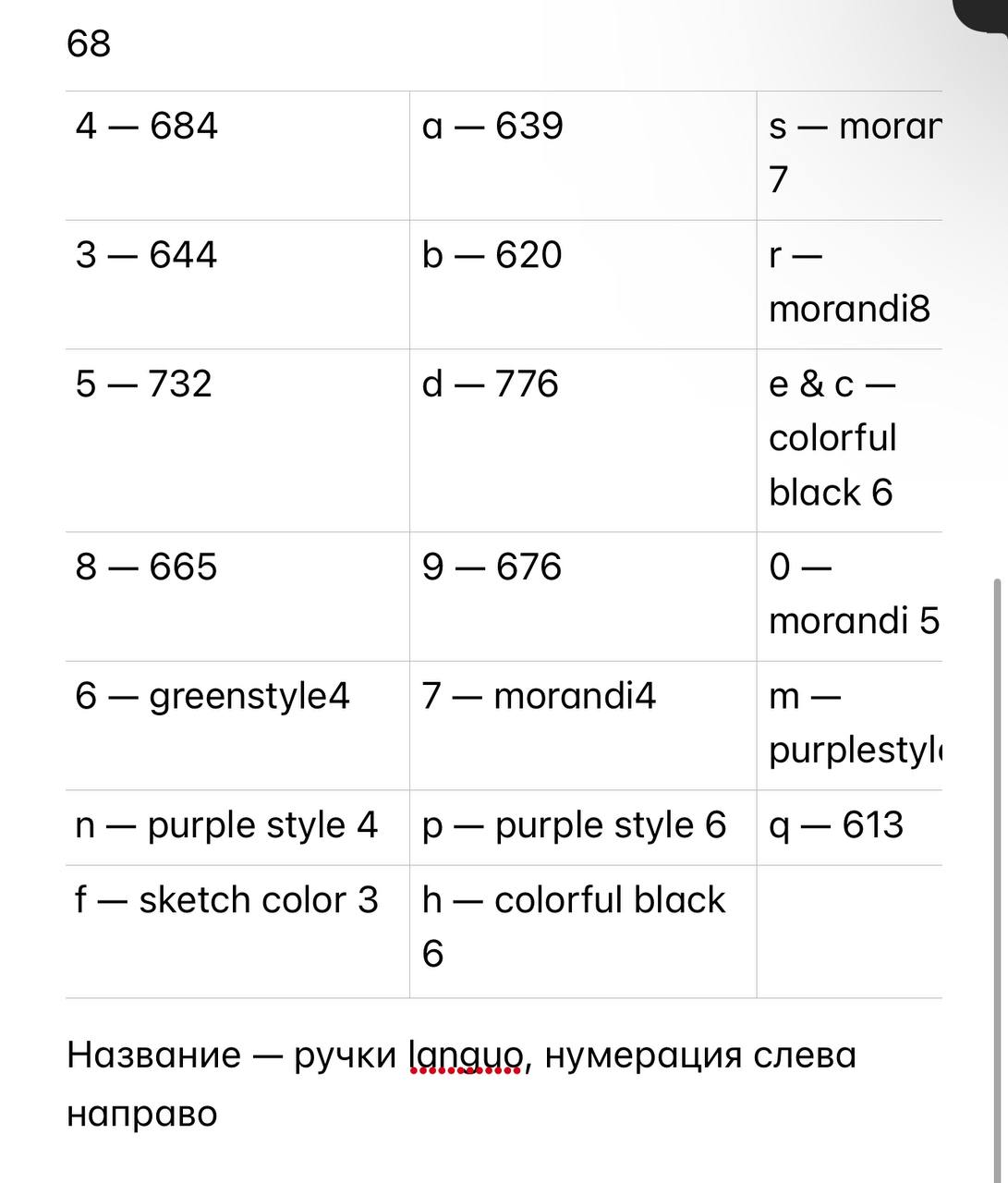Select the 'a — 639' table cell
The image size is (1008, 1183).
pyautogui.click(x=583, y=155)
